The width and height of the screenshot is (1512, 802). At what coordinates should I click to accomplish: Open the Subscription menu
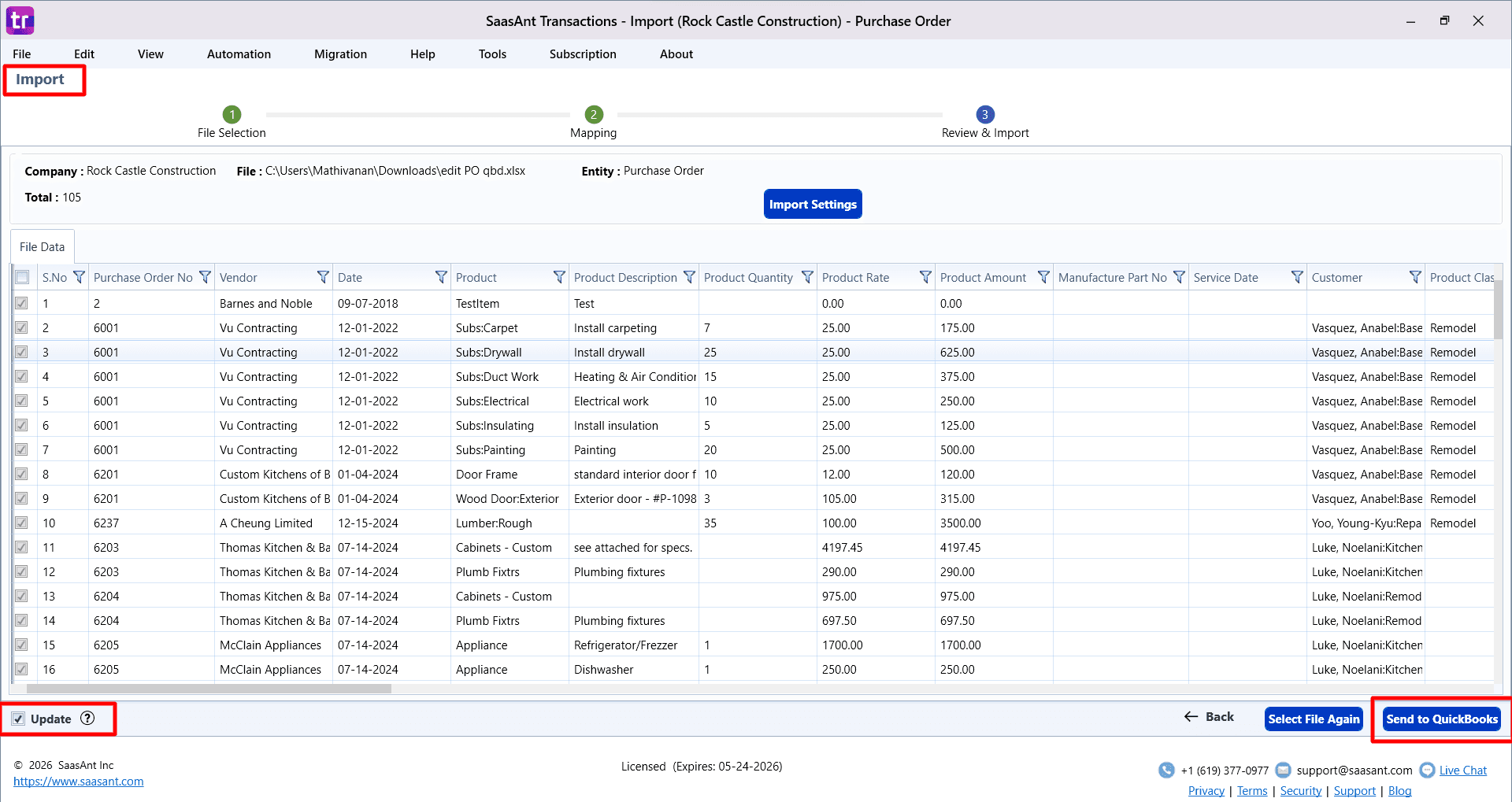click(x=583, y=54)
